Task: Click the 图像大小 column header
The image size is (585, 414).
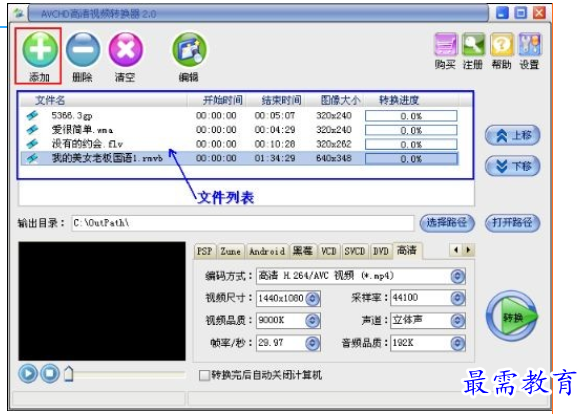Action: click(x=334, y=100)
